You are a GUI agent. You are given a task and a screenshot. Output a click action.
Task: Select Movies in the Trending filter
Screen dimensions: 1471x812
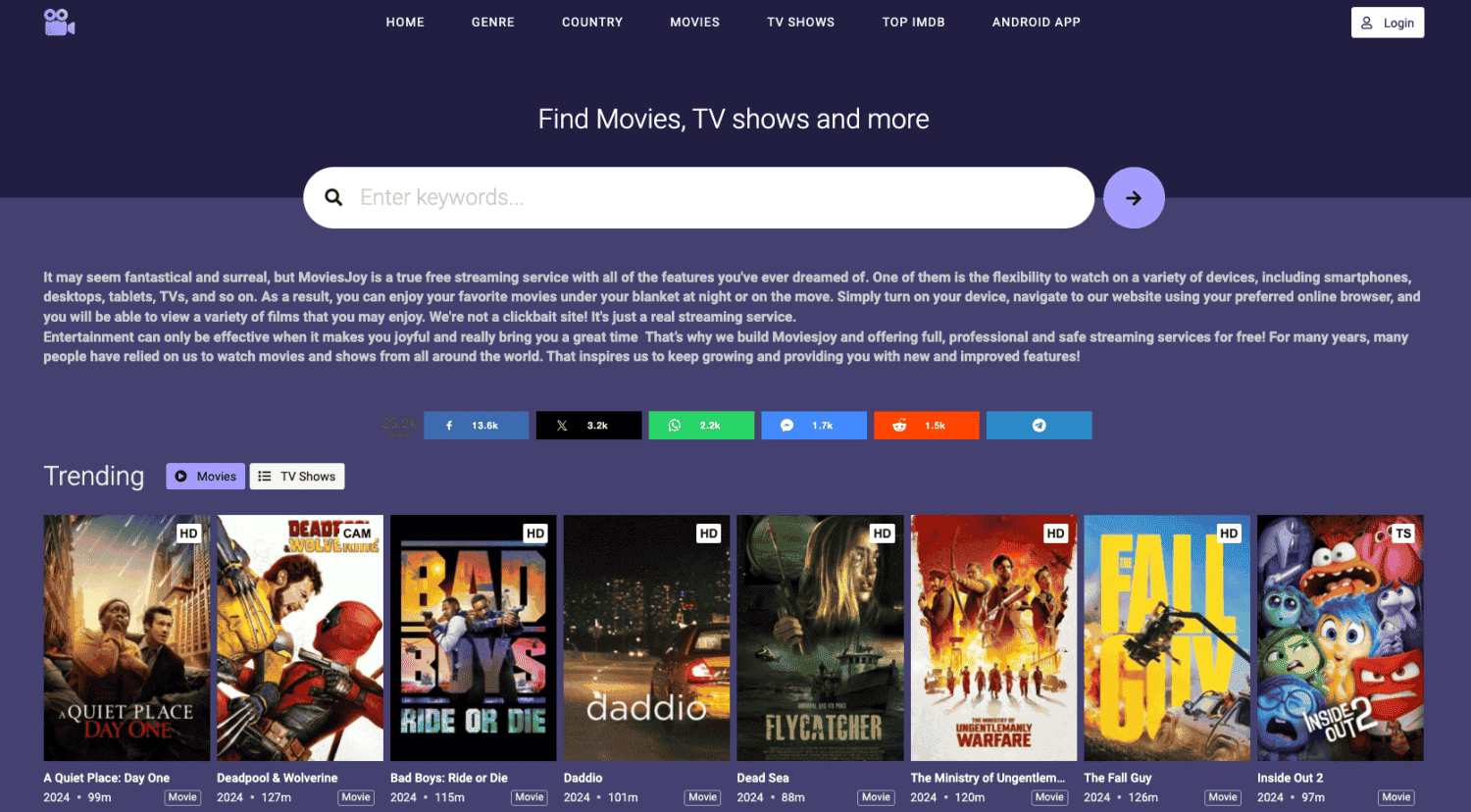coord(205,476)
